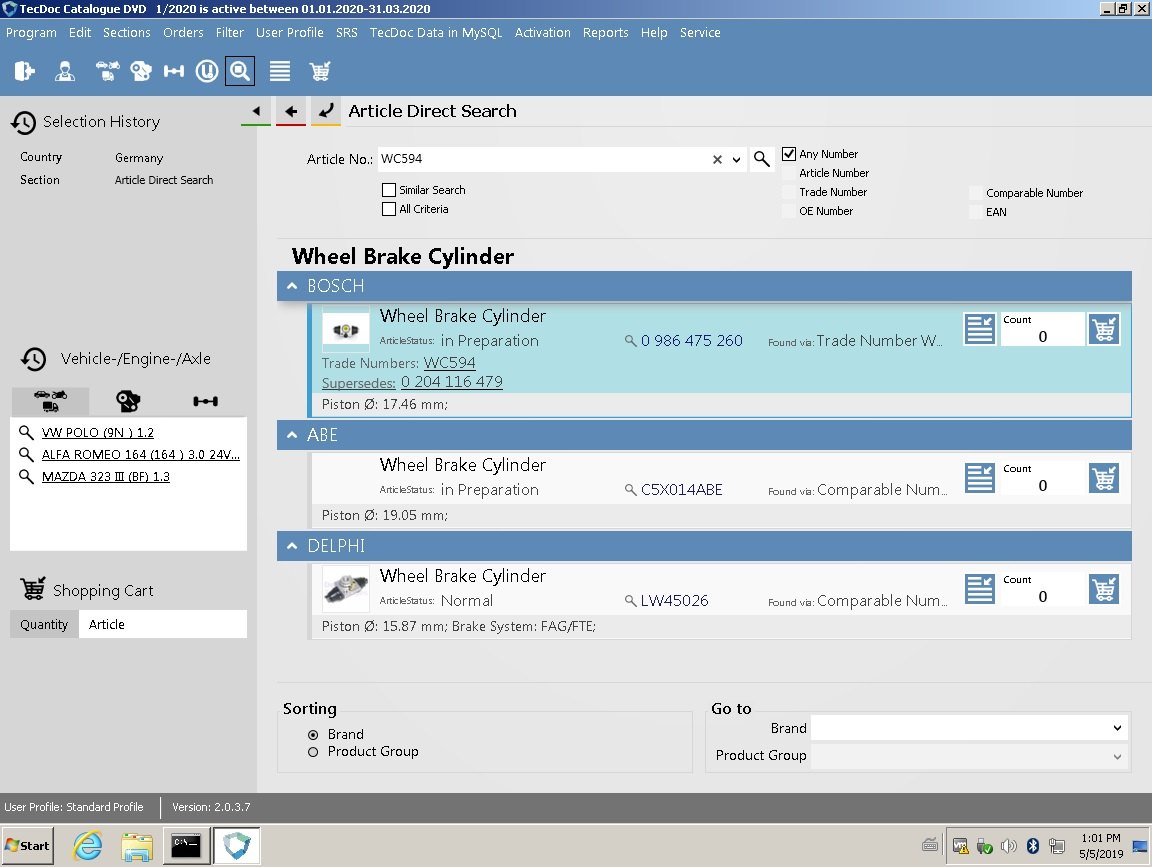The height and width of the screenshot is (867, 1152).
Task: Open the Article No. history dropdown arrow
Action: tap(736, 159)
